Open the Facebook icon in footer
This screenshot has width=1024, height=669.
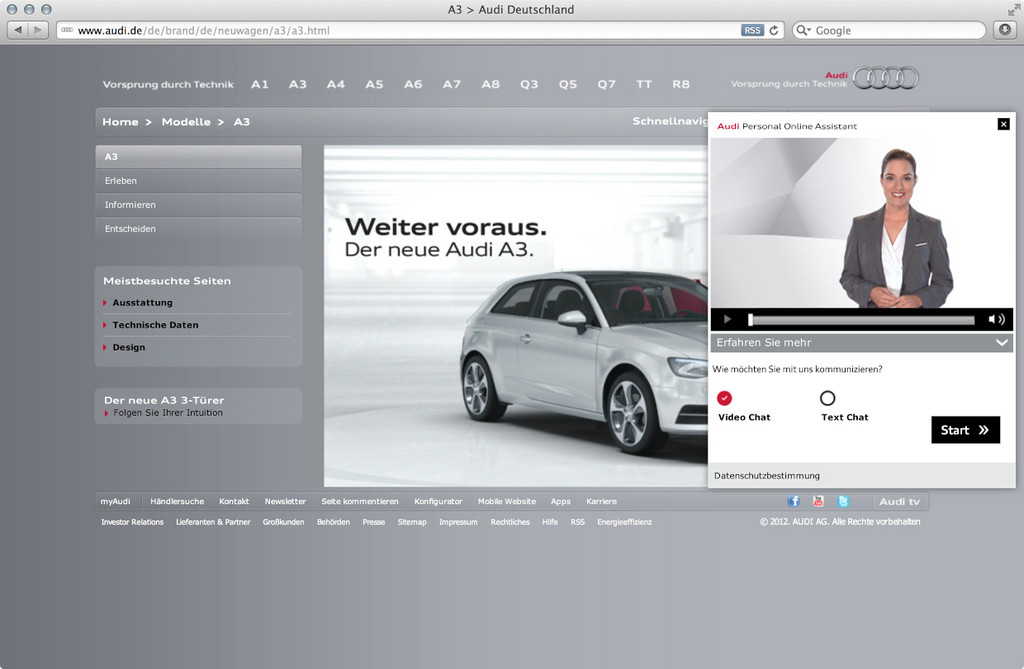[x=793, y=501]
